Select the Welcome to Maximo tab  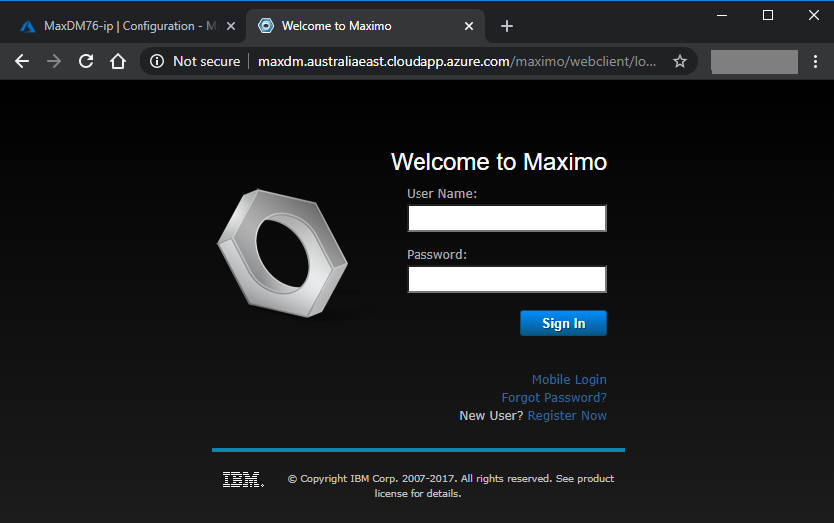pyautogui.click(x=365, y=26)
